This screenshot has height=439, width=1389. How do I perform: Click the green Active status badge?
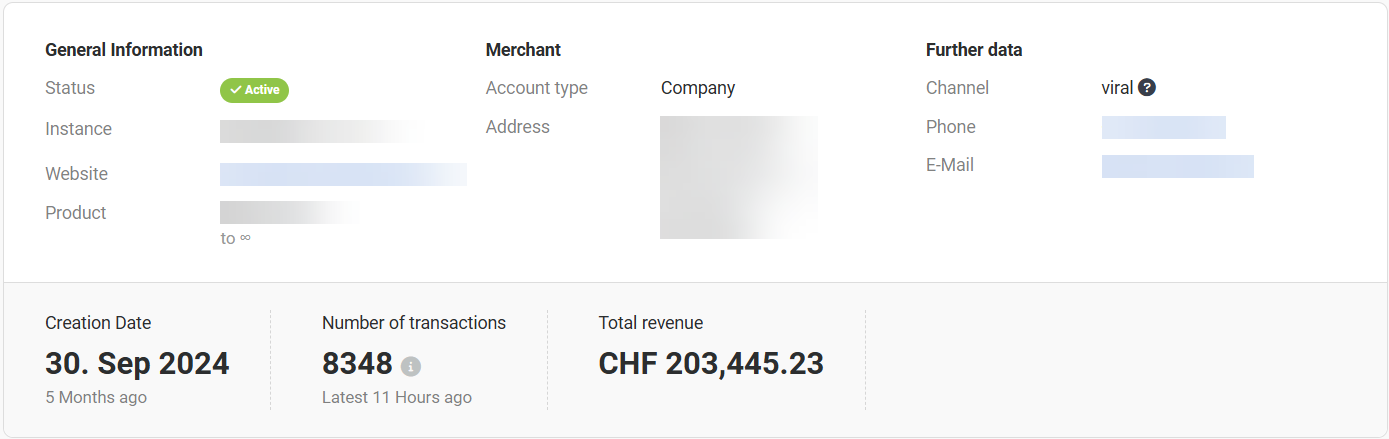[254, 90]
